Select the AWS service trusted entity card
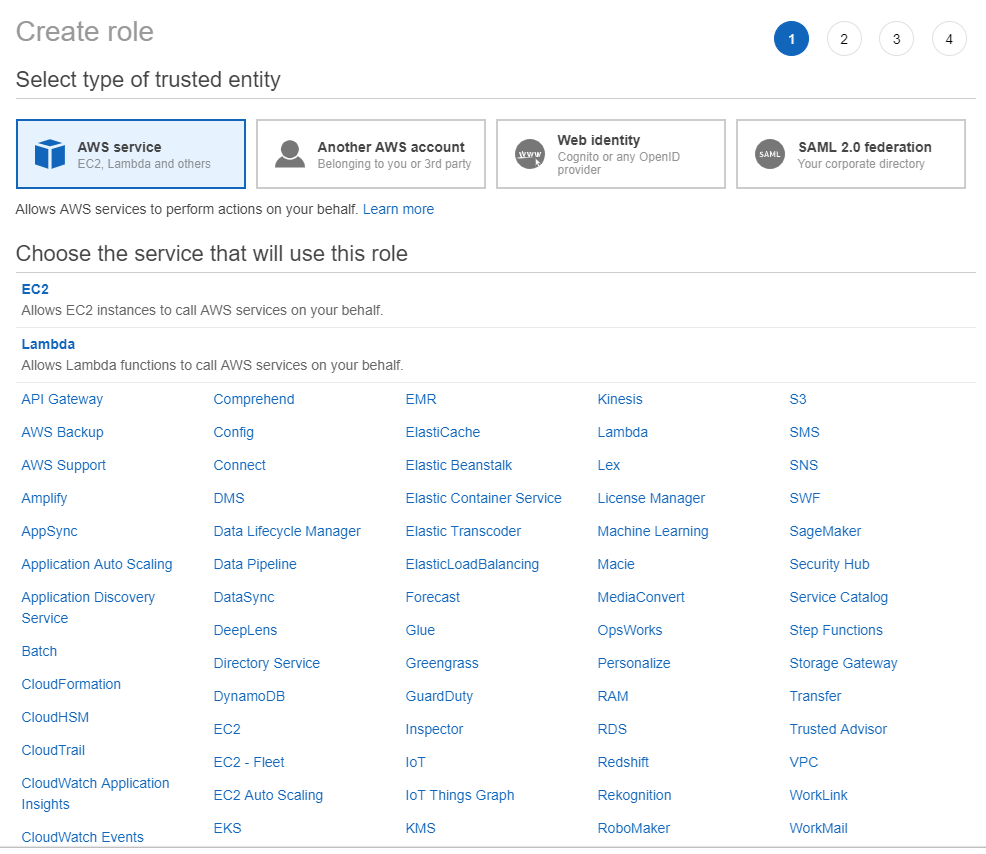Image resolution: width=986 pixels, height=854 pixels. pos(131,154)
